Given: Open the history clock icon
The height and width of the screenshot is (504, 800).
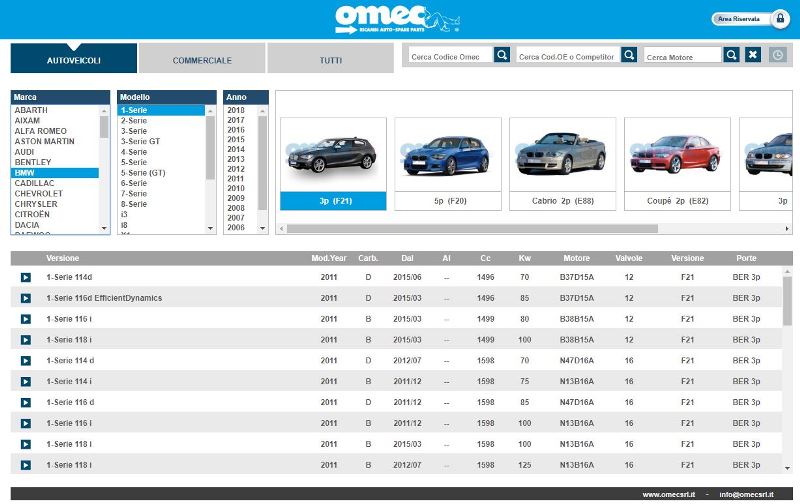Looking at the screenshot, I should tap(778, 55).
